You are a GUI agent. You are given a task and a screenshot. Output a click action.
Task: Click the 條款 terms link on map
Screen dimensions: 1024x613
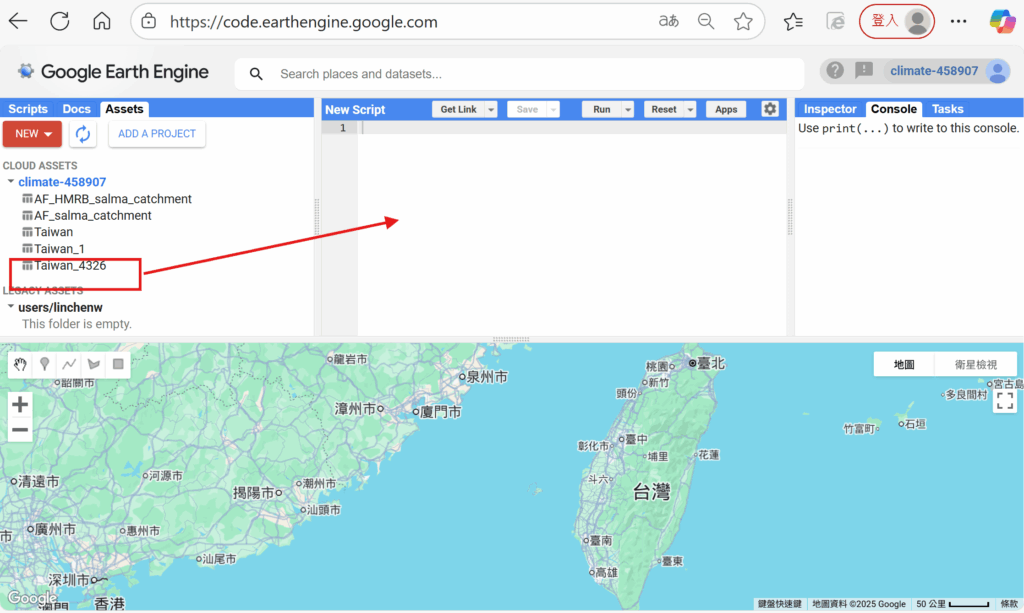(x=1009, y=604)
